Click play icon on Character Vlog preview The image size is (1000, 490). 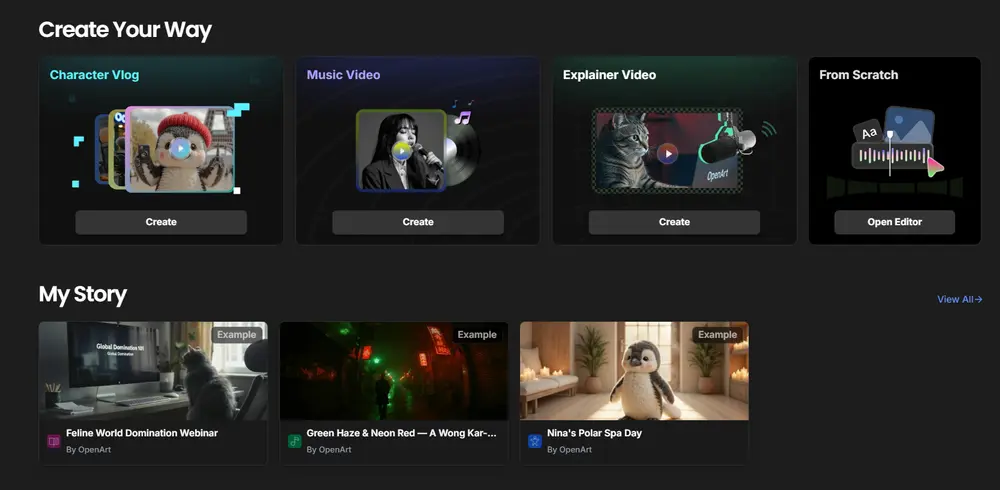tap(178, 149)
